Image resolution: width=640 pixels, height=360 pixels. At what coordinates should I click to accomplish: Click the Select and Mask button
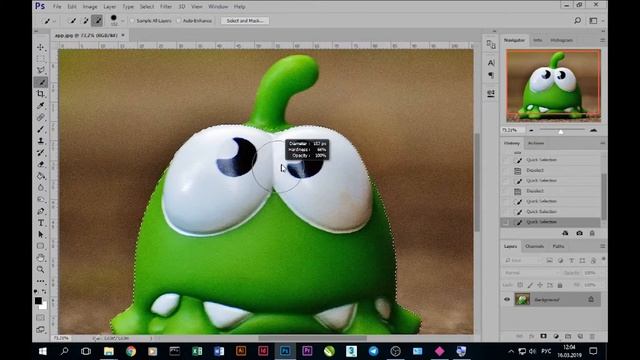point(245,20)
